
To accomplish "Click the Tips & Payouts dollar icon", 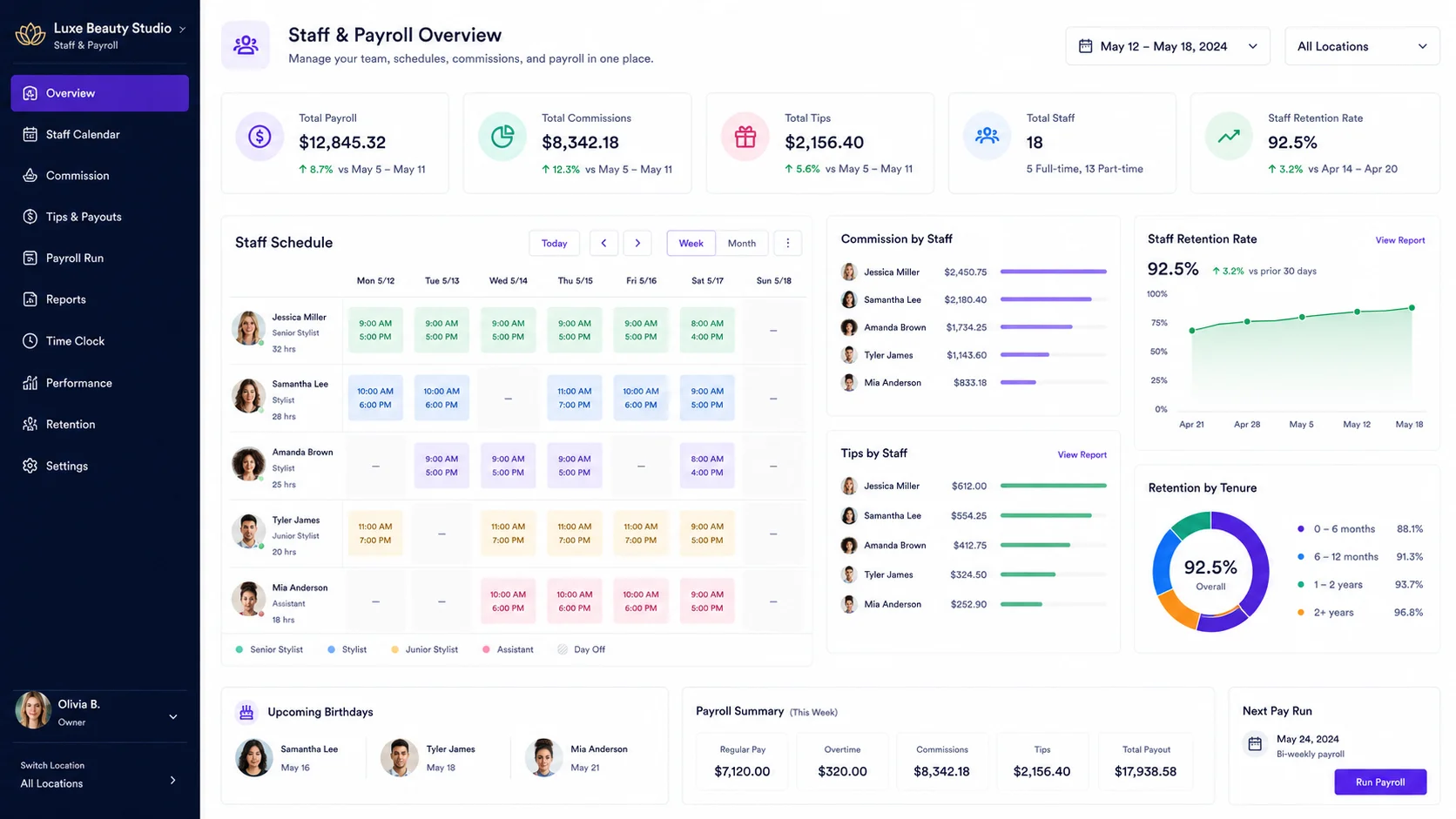I will tap(30, 217).
